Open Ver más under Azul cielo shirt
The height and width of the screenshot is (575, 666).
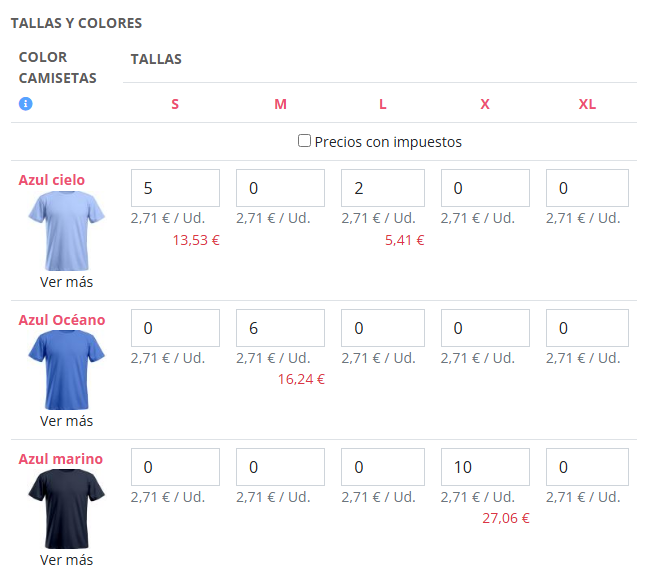tap(66, 282)
